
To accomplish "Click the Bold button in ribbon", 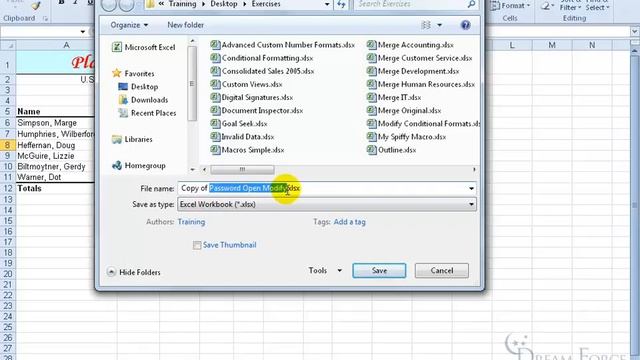I will point(61,2).
